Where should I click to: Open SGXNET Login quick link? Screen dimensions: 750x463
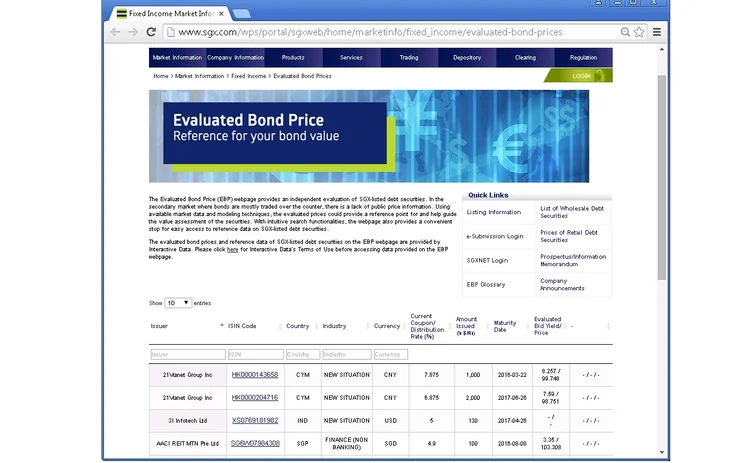487,261
